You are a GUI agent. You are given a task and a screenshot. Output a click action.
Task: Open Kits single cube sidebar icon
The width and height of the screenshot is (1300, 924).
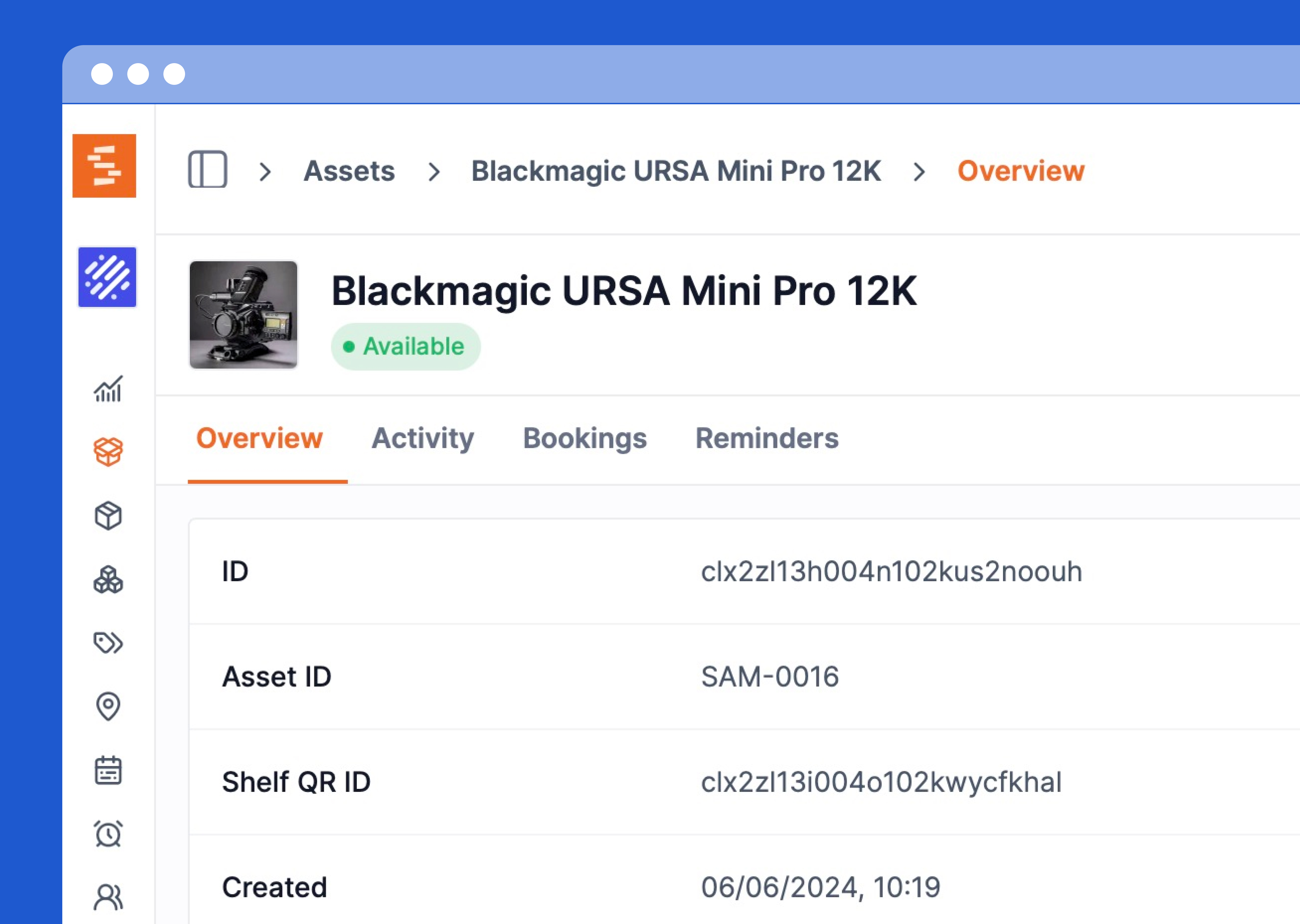point(108,515)
